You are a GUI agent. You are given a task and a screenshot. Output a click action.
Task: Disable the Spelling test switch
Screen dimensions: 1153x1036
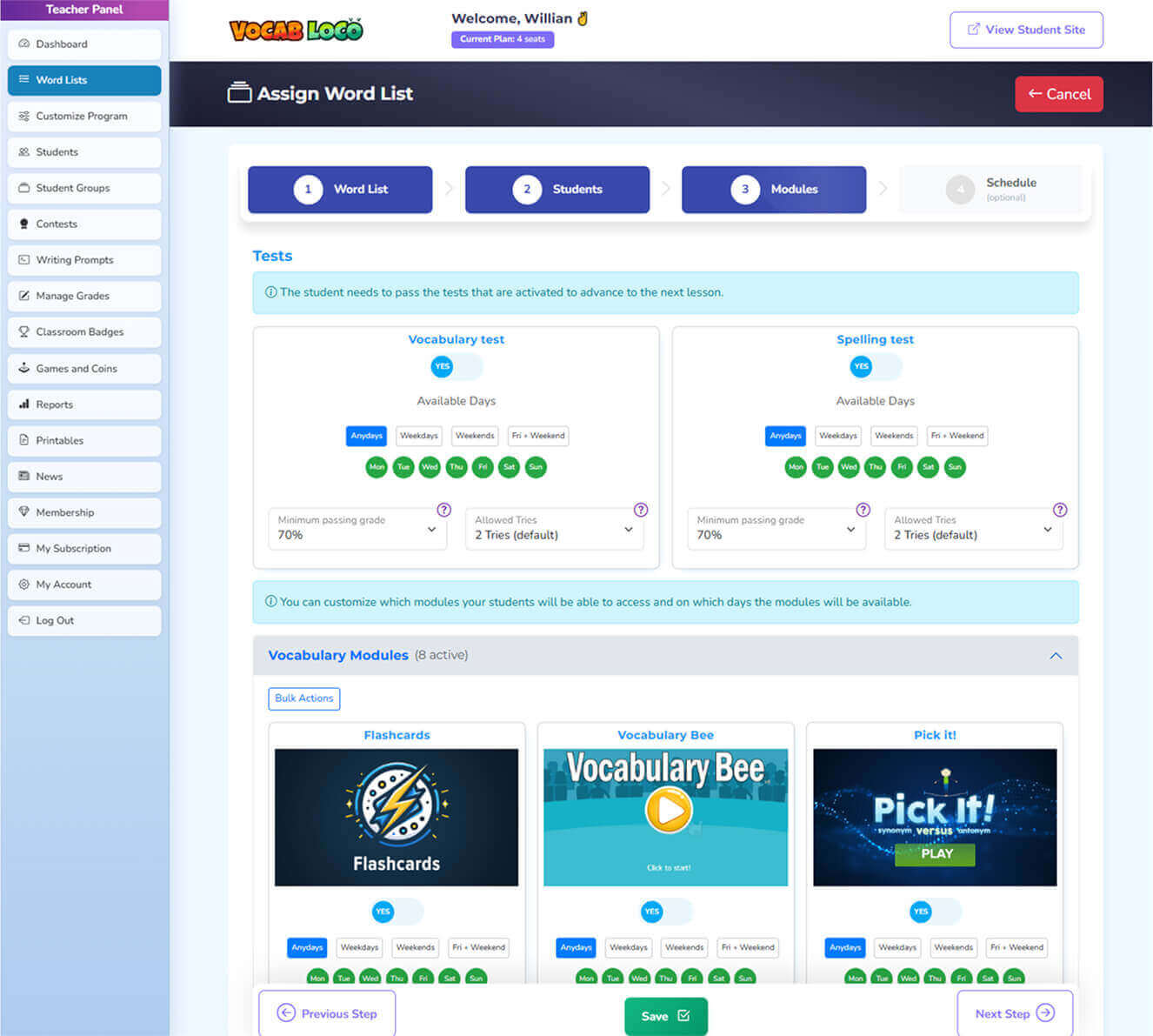coord(875,366)
